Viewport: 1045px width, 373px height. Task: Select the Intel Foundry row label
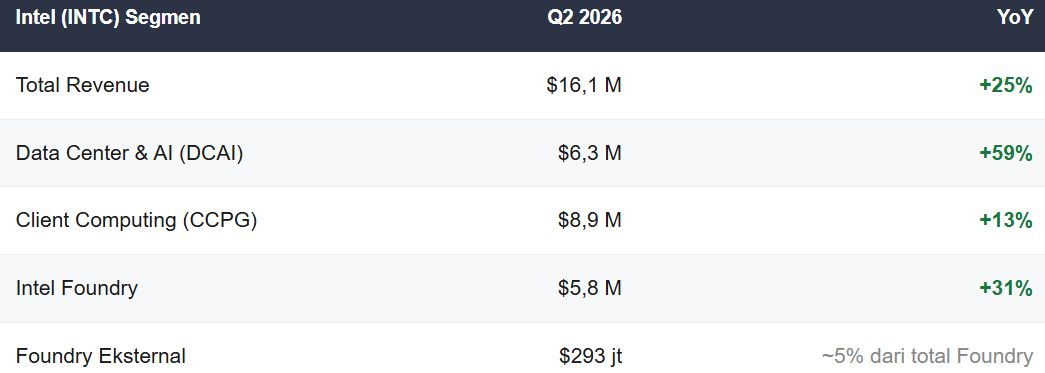coord(77,288)
